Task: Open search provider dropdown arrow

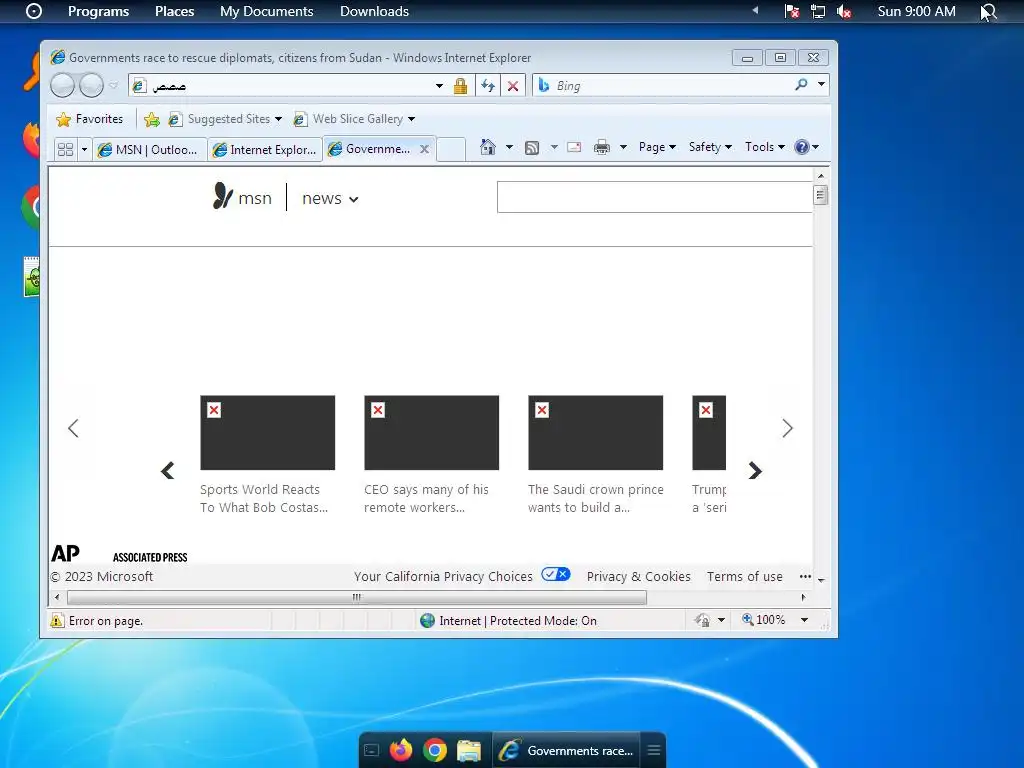Action: click(x=822, y=84)
